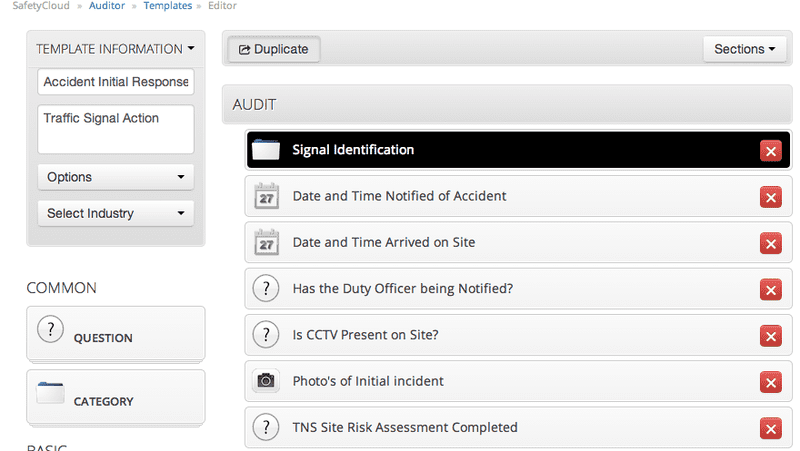Click calendar icon for Date and Time Notified
Image resolution: width=800 pixels, height=451 pixels.
tap(266, 196)
